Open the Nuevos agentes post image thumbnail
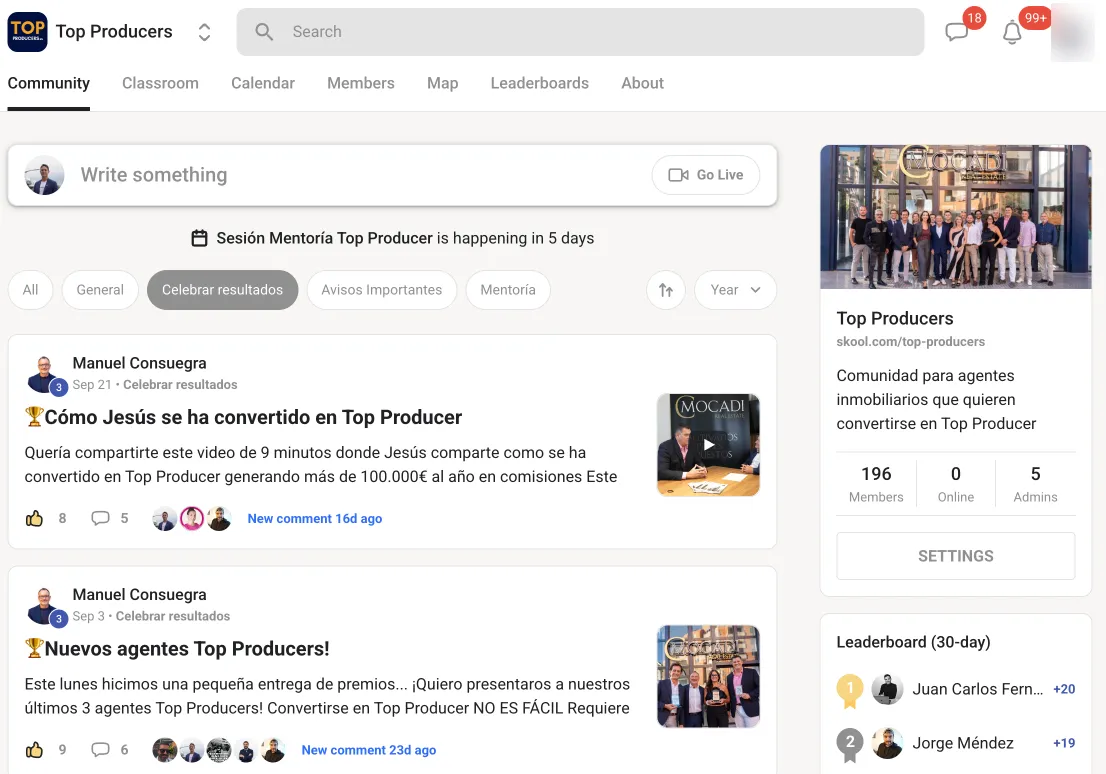Screen dimensions: 1106x774 708,677
